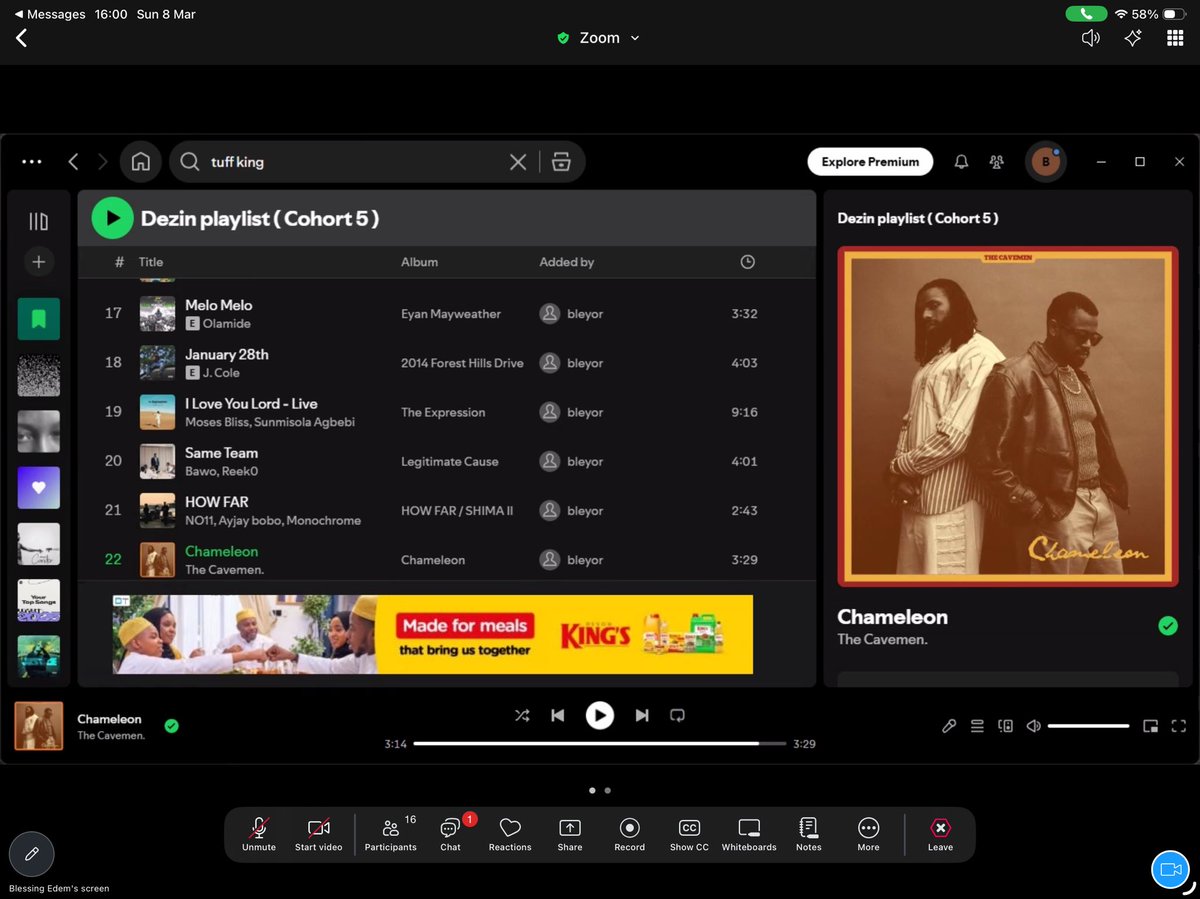Clear the Spotify search text
The height and width of the screenshot is (899, 1200).
(x=518, y=161)
